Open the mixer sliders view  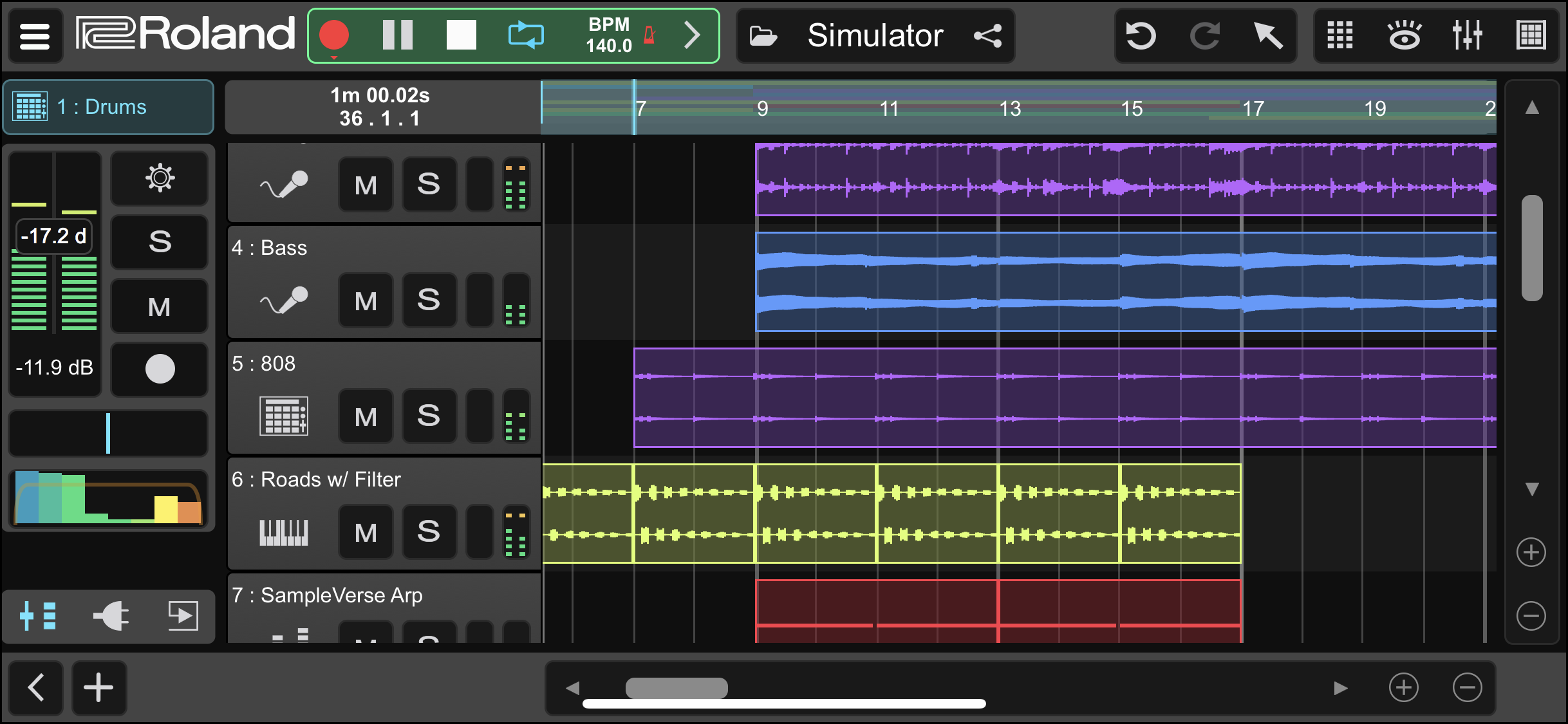coord(1468,35)
